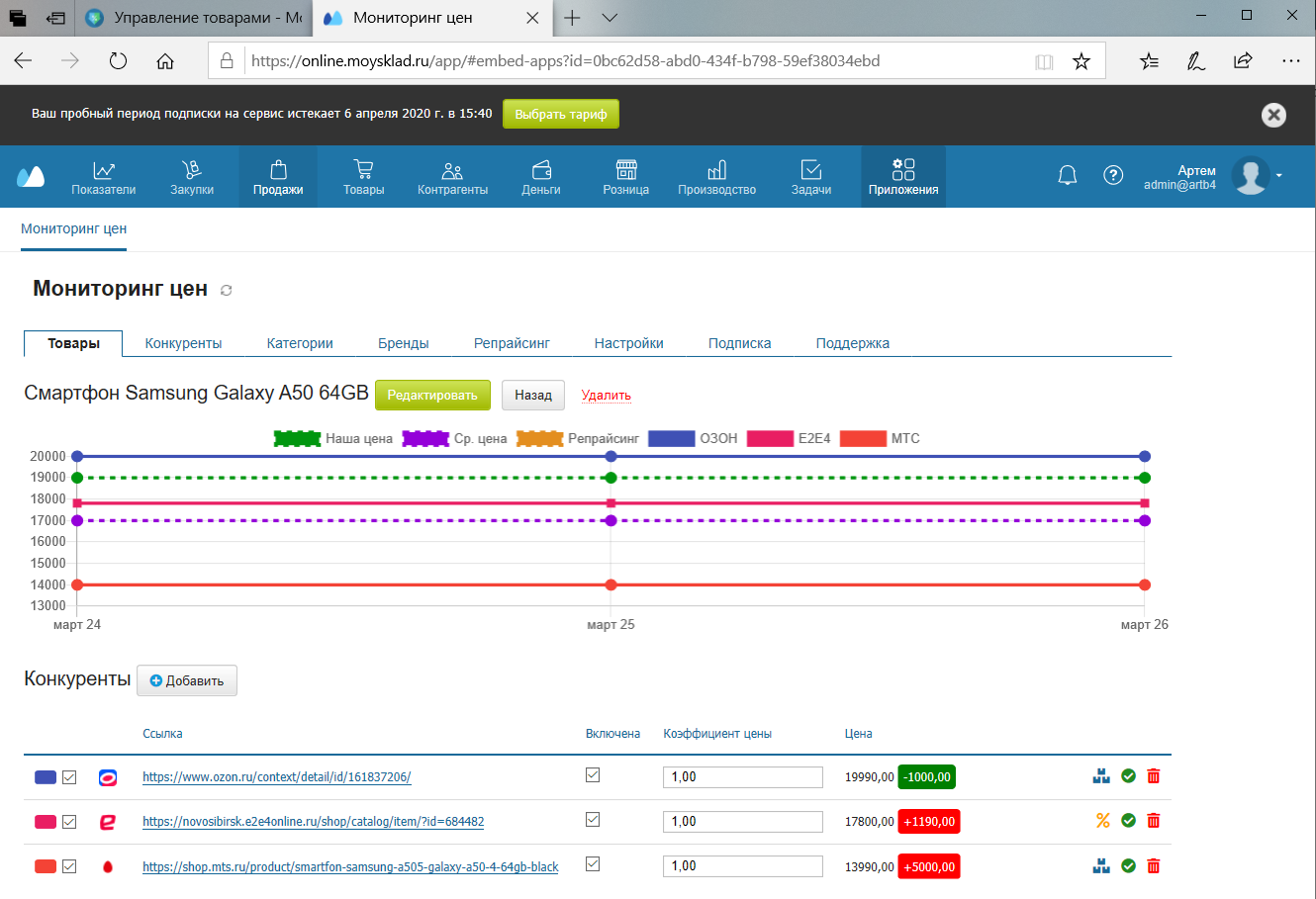Click green check status icon in shop.mts.ru row
This screenshot has height=899, width=1316.
coord(1128,865)
